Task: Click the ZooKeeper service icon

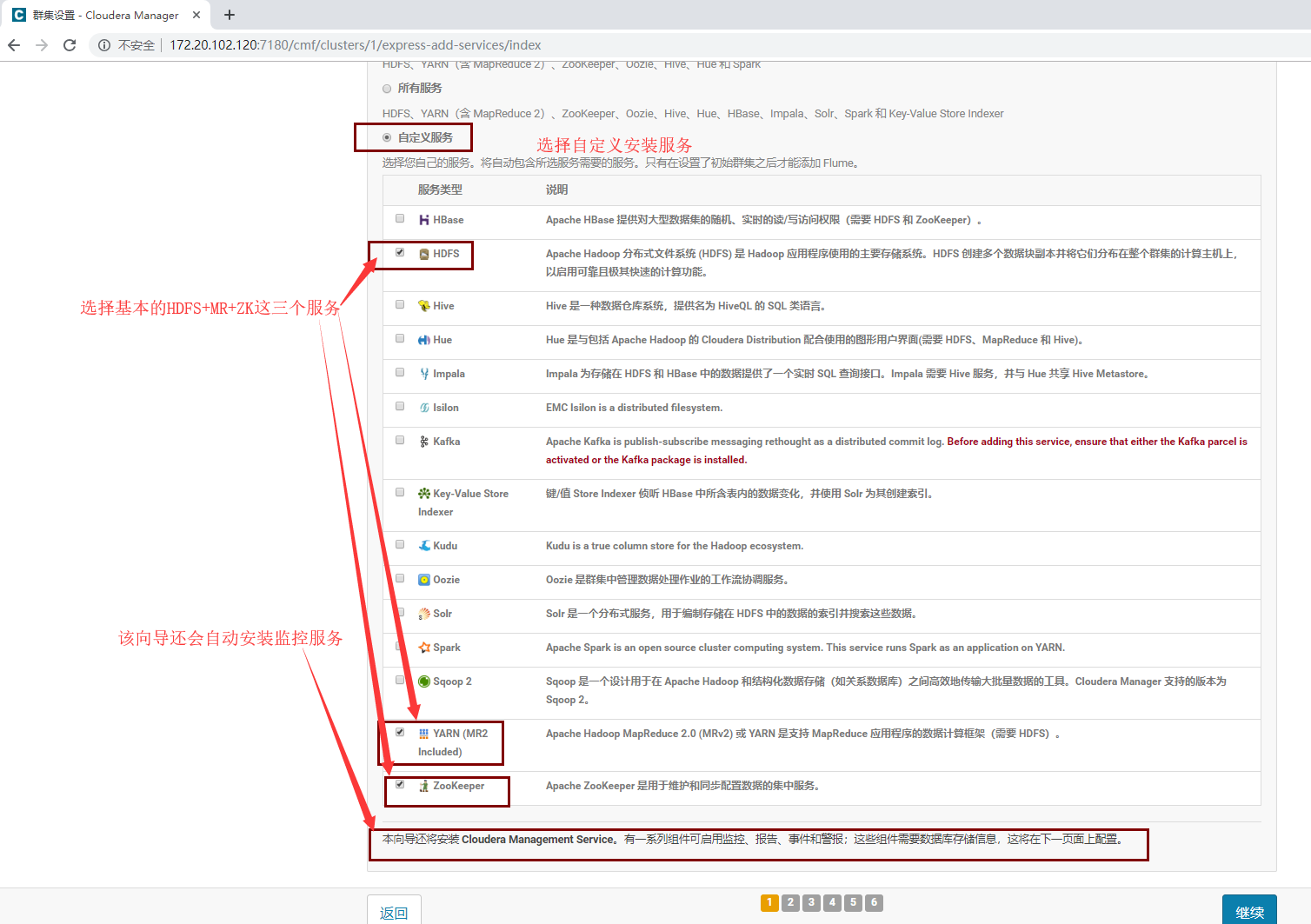Action: [x=424, y=786]
